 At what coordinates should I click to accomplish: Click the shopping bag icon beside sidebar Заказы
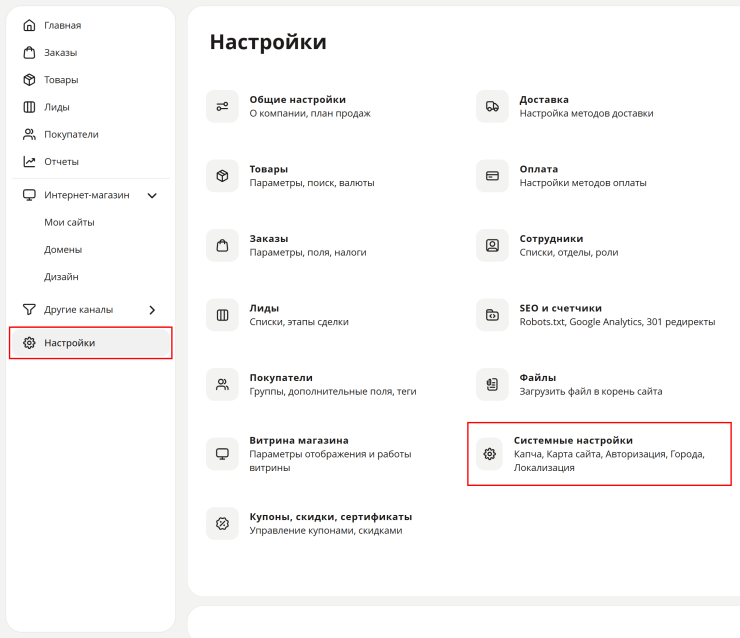29,52
